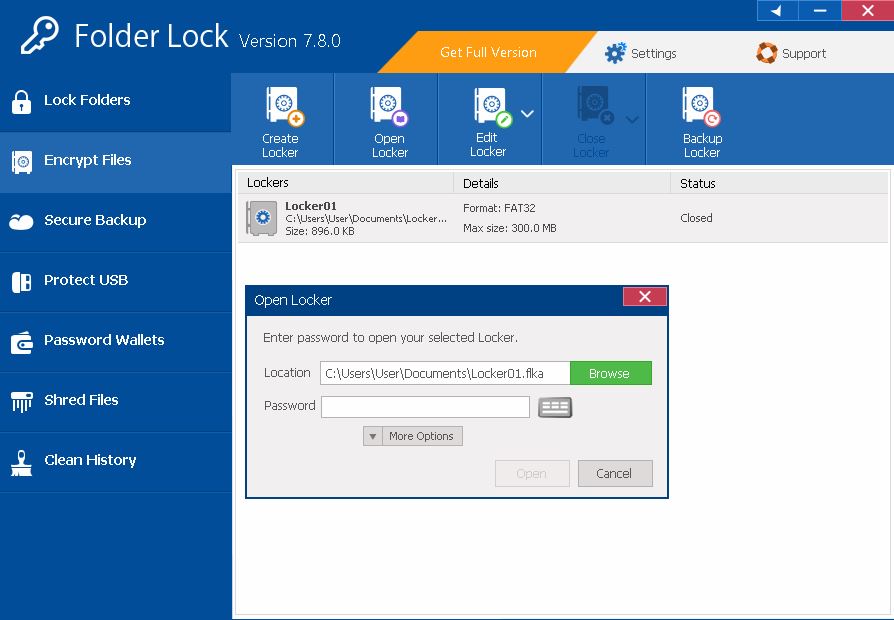This screenshot has width=894, height=620.
Task: Select the Locker01 safe icon in list
Action: [x=262, y=218]
